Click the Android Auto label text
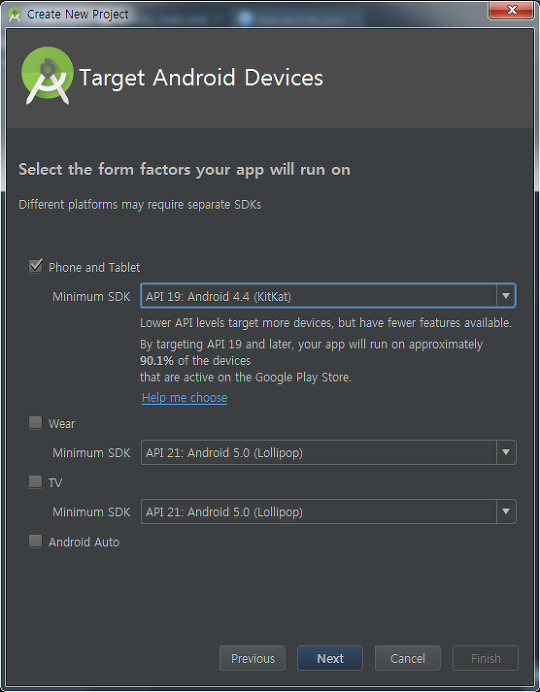Viewport: 540px width, 692px height. [84, 542]
